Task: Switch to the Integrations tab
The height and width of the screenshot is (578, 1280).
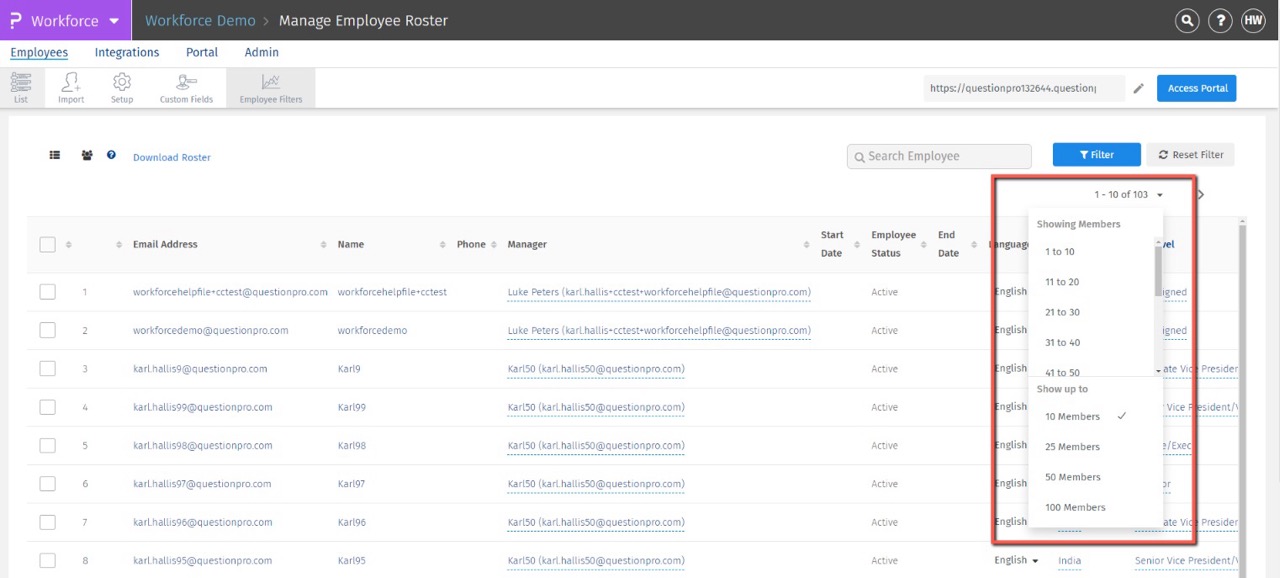Action: [x=127, y=53]
